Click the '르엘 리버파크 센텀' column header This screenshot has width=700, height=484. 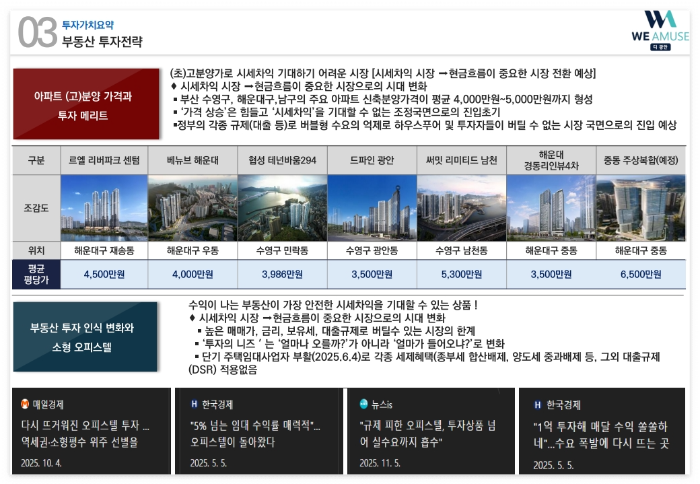[x=104, y=160]
